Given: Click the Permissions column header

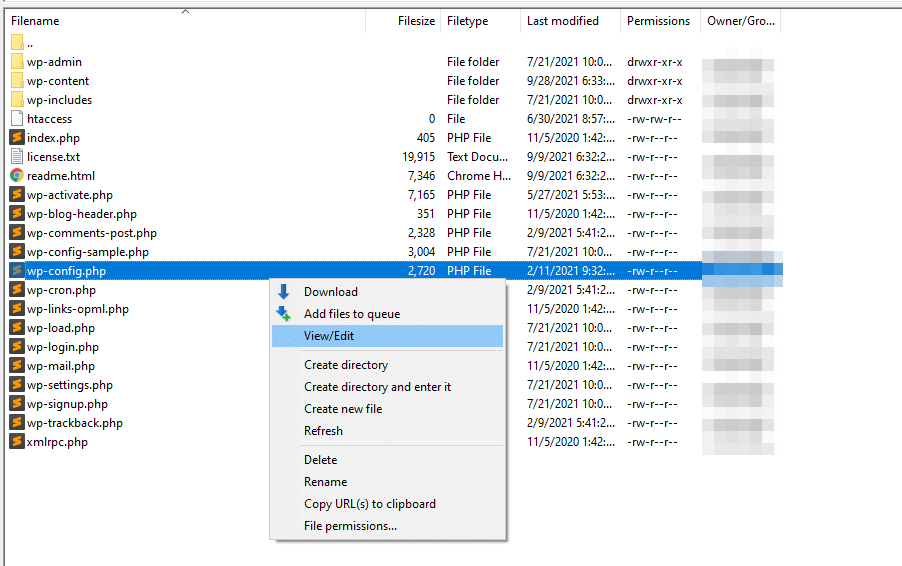Looking at the screenshot, I should point(658,21).
